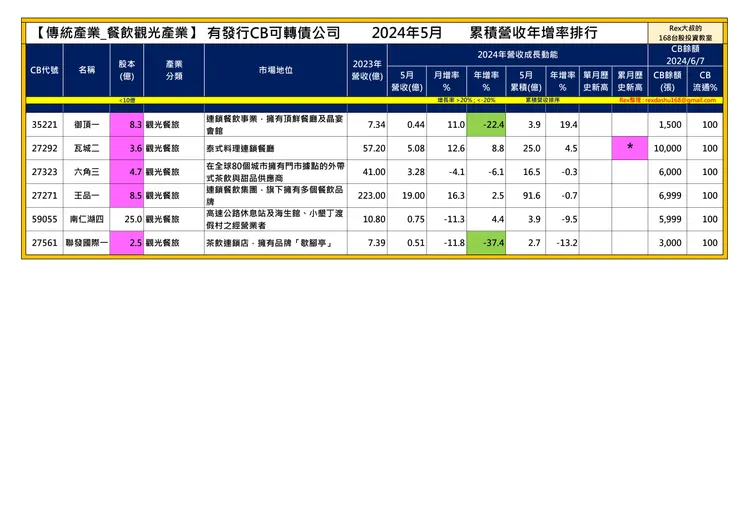This screenshot has width=740, height=523.
Task: Click monthly growth value -11.8
Action: [x=454, y=243]
